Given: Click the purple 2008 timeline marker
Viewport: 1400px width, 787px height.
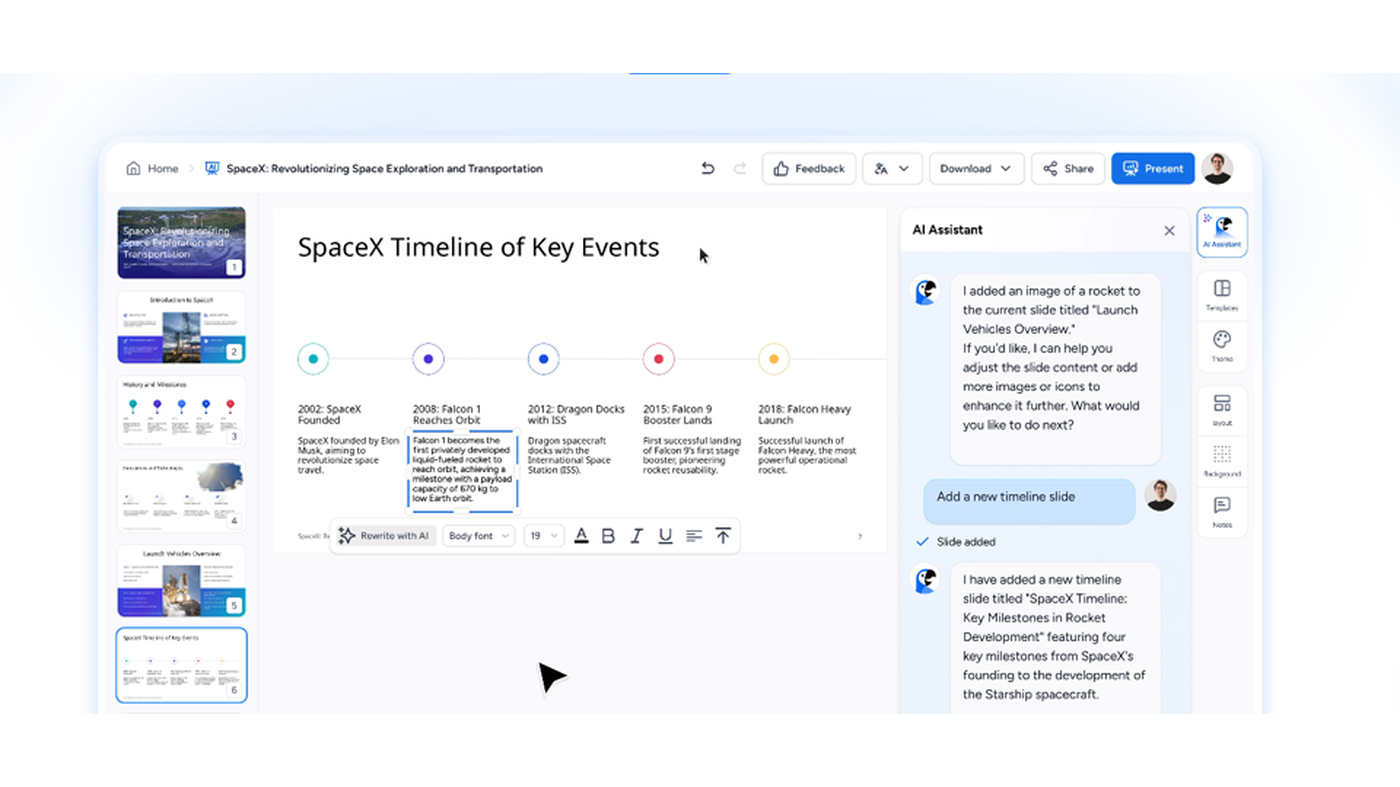Looking at the screenshot, I should [x=428, y=359].
